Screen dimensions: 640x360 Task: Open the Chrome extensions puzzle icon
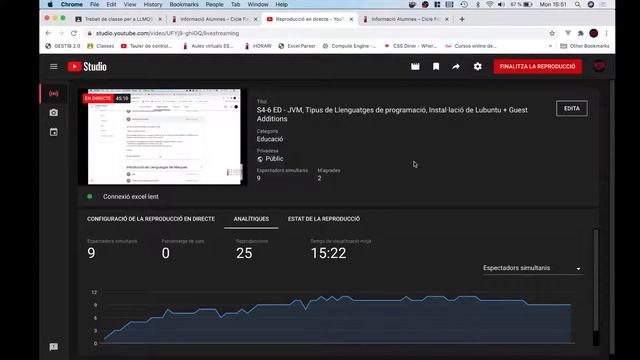pos(580,33)
